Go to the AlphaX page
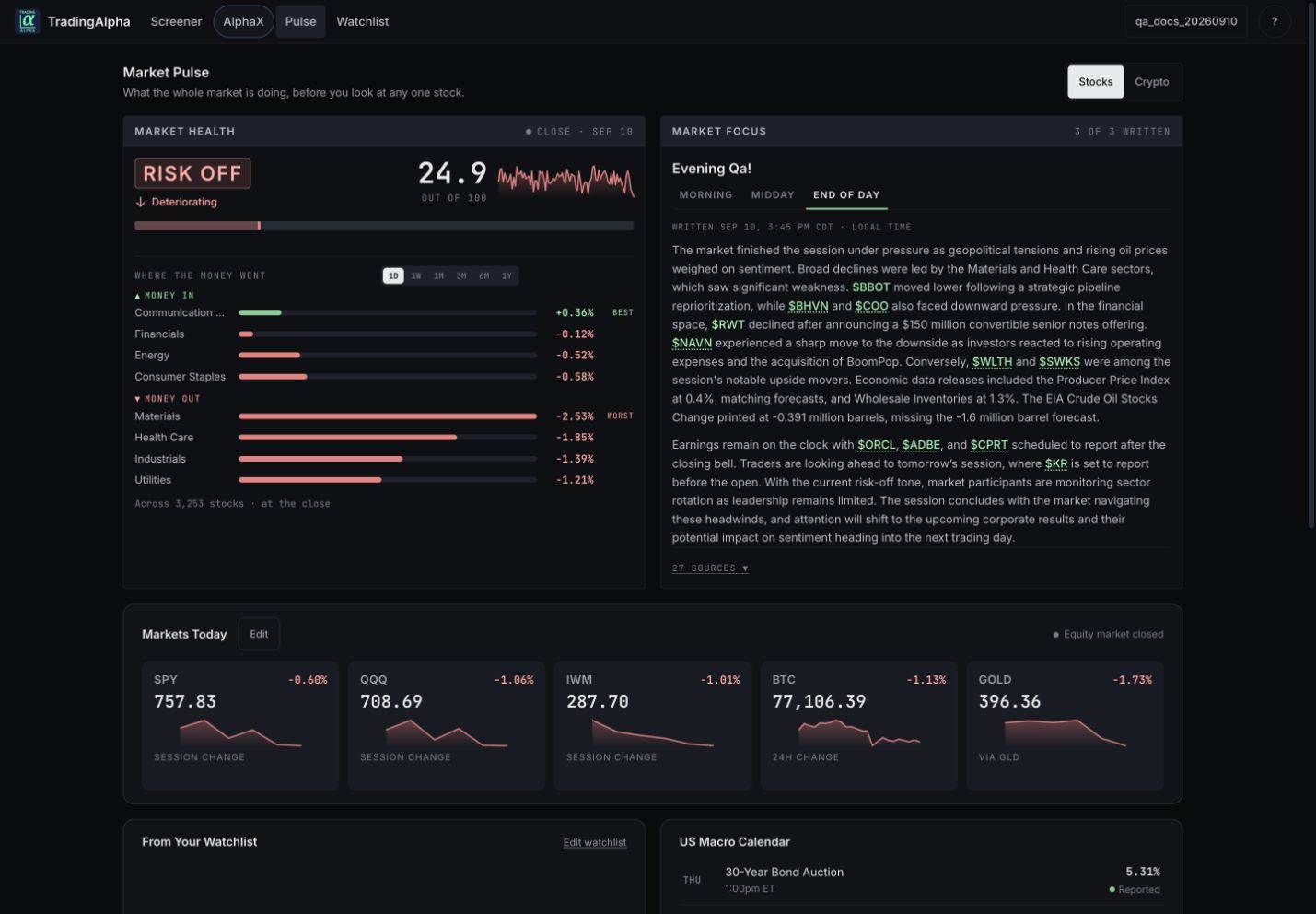Image resolution: width=1316 pixels, height=914 pixels. (243, 21)
